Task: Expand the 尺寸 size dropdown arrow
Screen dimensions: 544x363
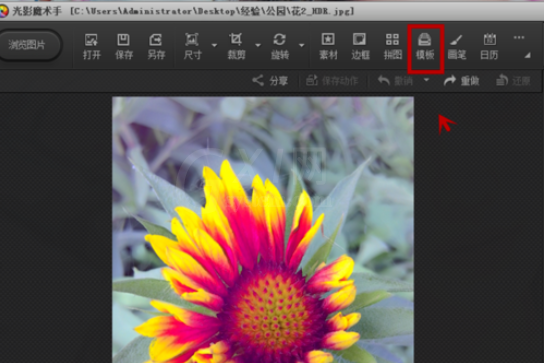Action: [214, 45]
